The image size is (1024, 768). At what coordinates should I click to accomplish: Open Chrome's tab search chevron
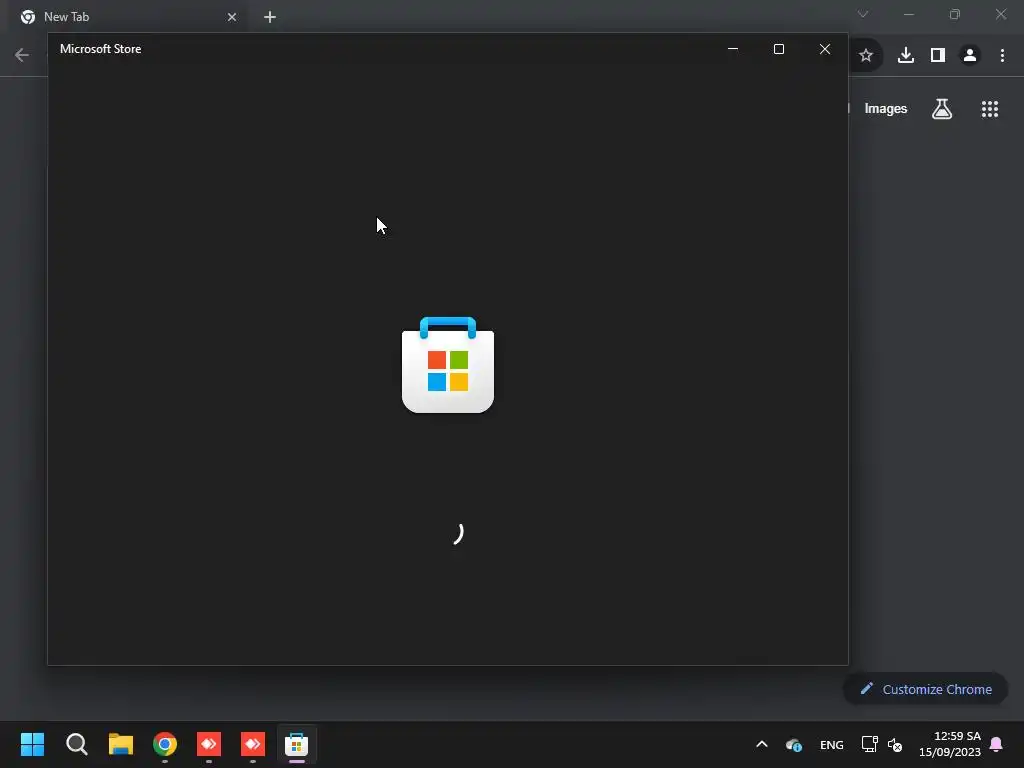tap(863, 14)
